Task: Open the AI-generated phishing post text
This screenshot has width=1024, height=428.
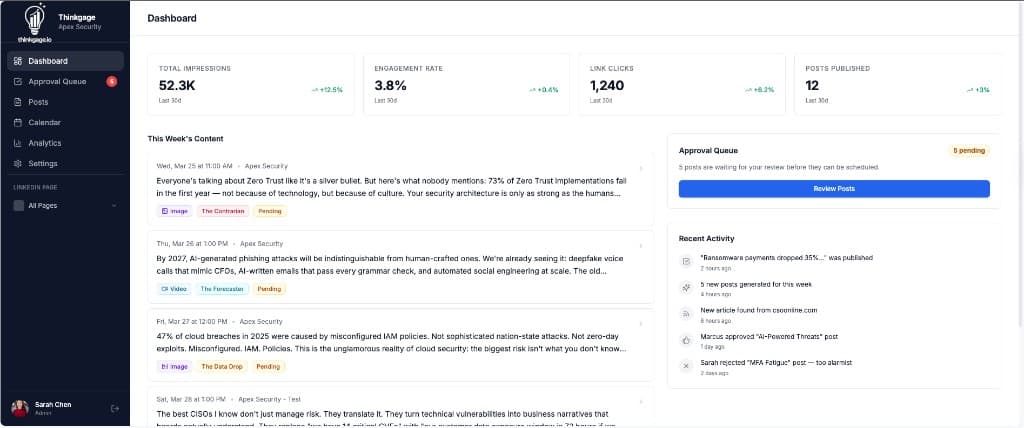Action: 390,265
